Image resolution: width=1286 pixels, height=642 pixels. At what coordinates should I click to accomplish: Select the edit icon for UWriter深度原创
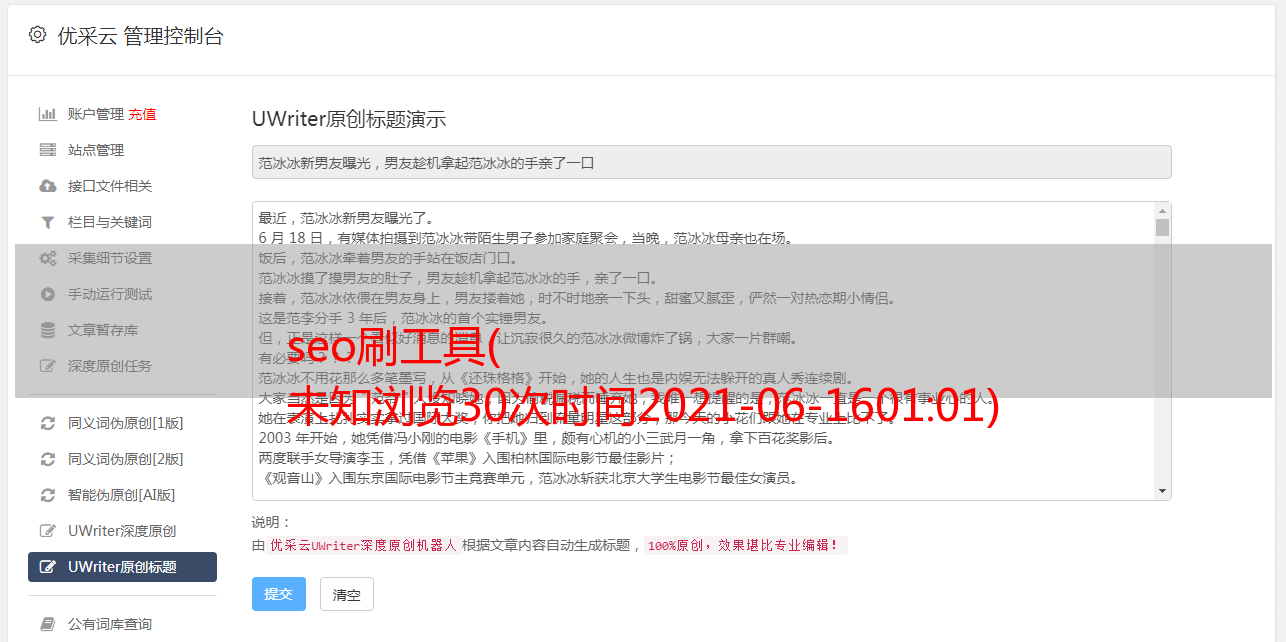[x=47, y=531]
